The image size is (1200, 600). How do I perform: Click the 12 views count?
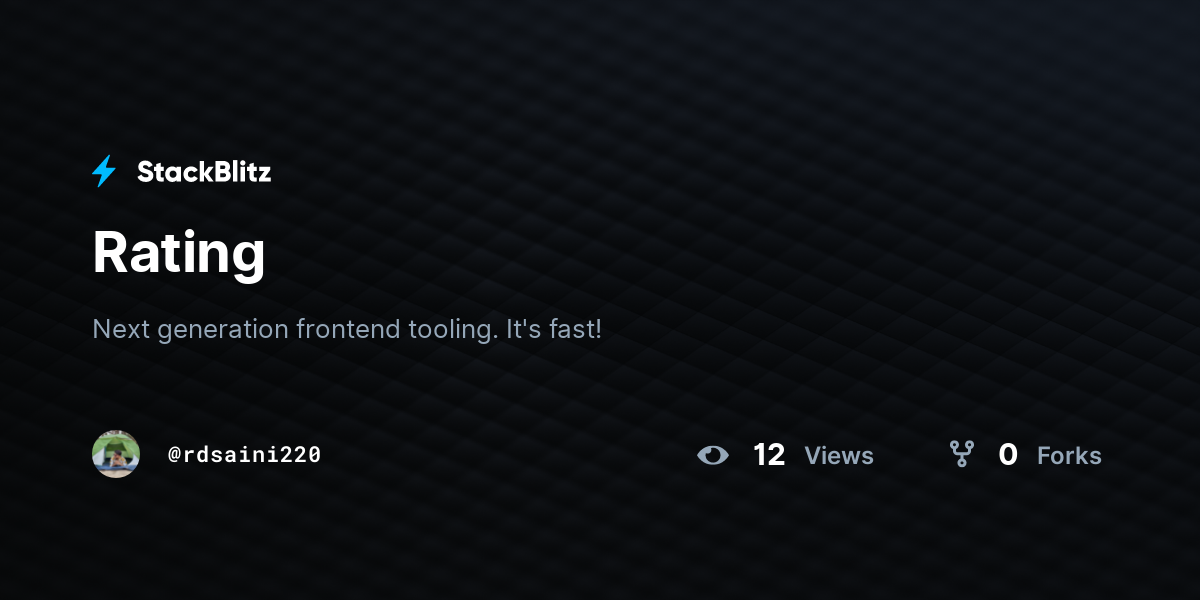(769, 455)
